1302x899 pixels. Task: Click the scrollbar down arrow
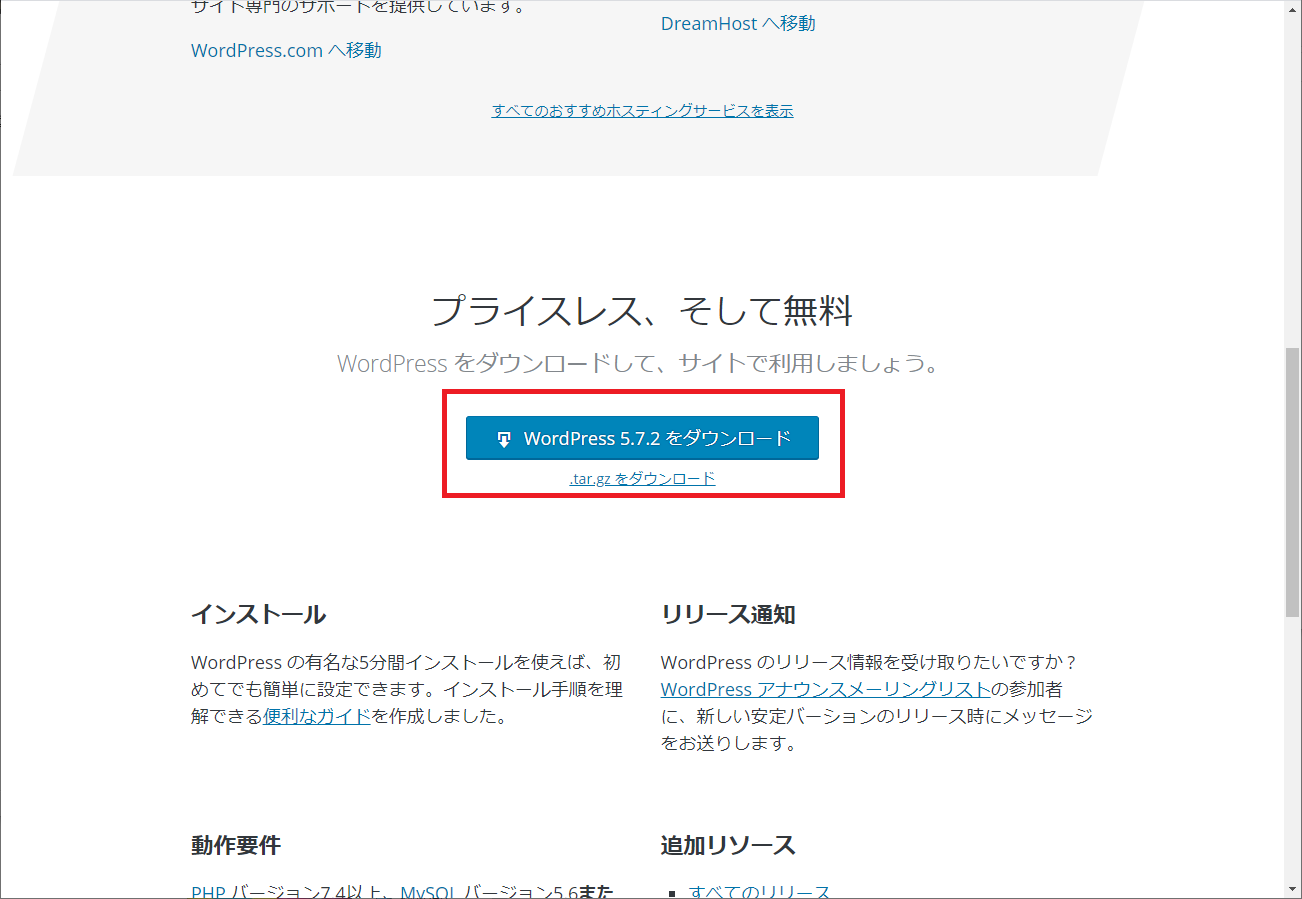pos(1292,889)
